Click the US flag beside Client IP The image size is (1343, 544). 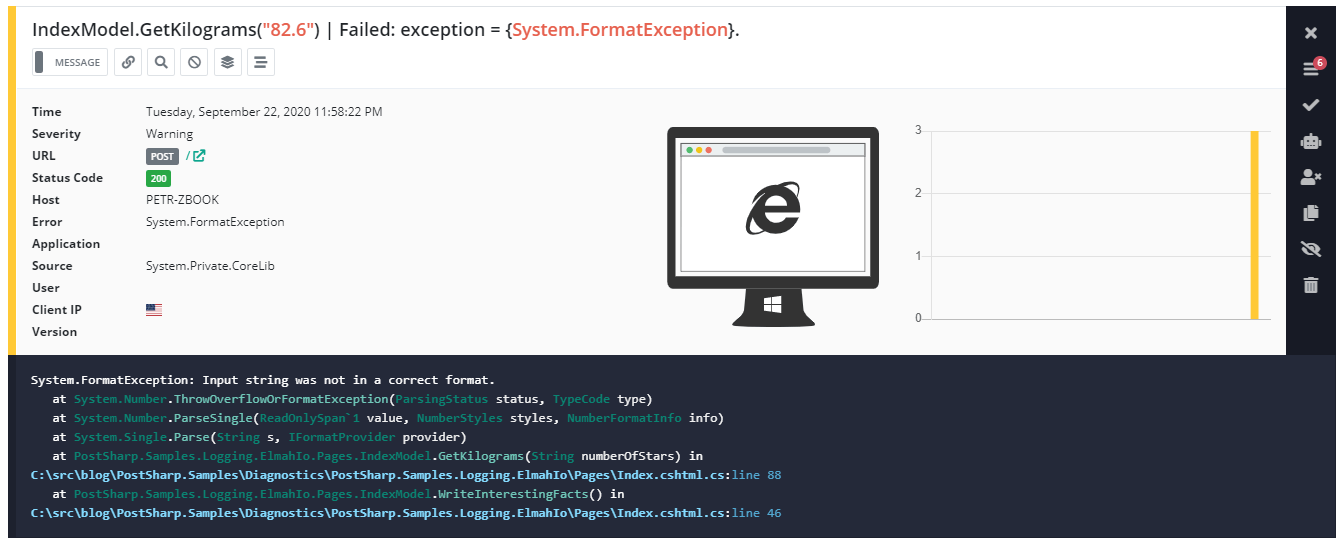pos(154,310)
